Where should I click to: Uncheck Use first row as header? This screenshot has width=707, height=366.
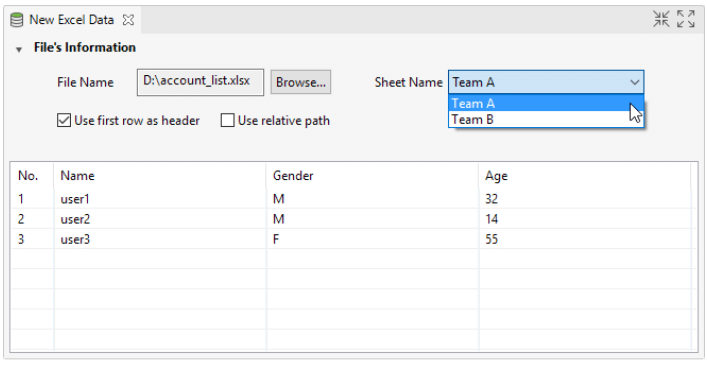coord(64,120)
